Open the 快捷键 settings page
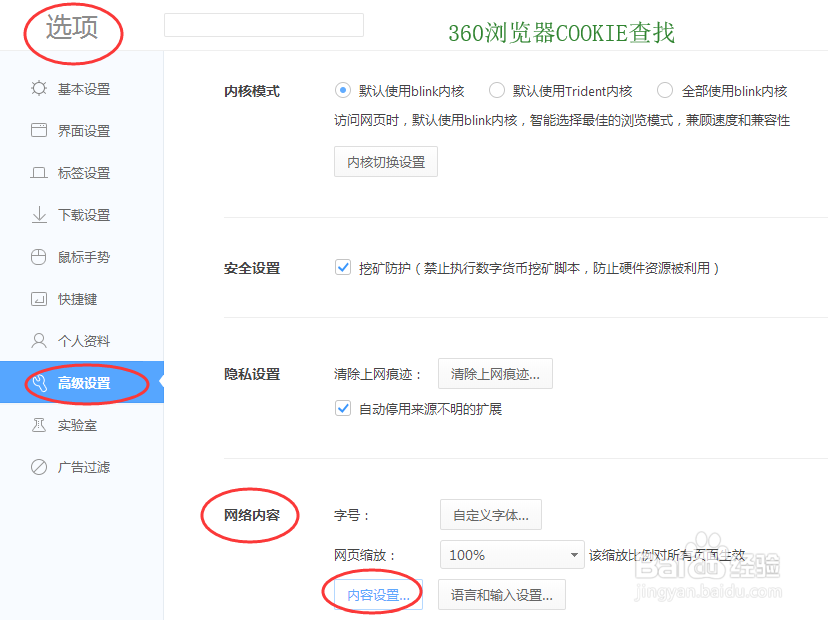 (x=82, y=299)
